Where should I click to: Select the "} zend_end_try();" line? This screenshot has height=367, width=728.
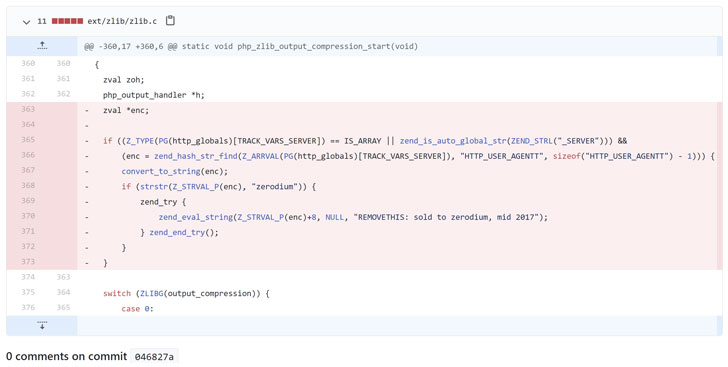[x=179, y=232]
